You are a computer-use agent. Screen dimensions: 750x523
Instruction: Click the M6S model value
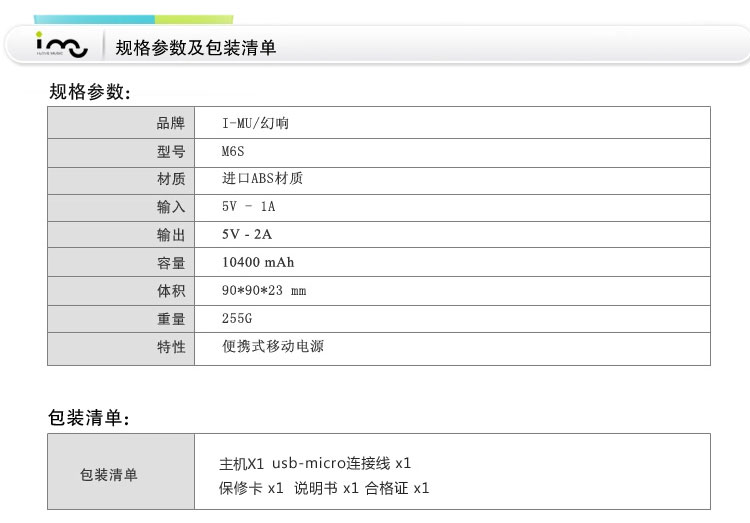click(x=233, y=152)
